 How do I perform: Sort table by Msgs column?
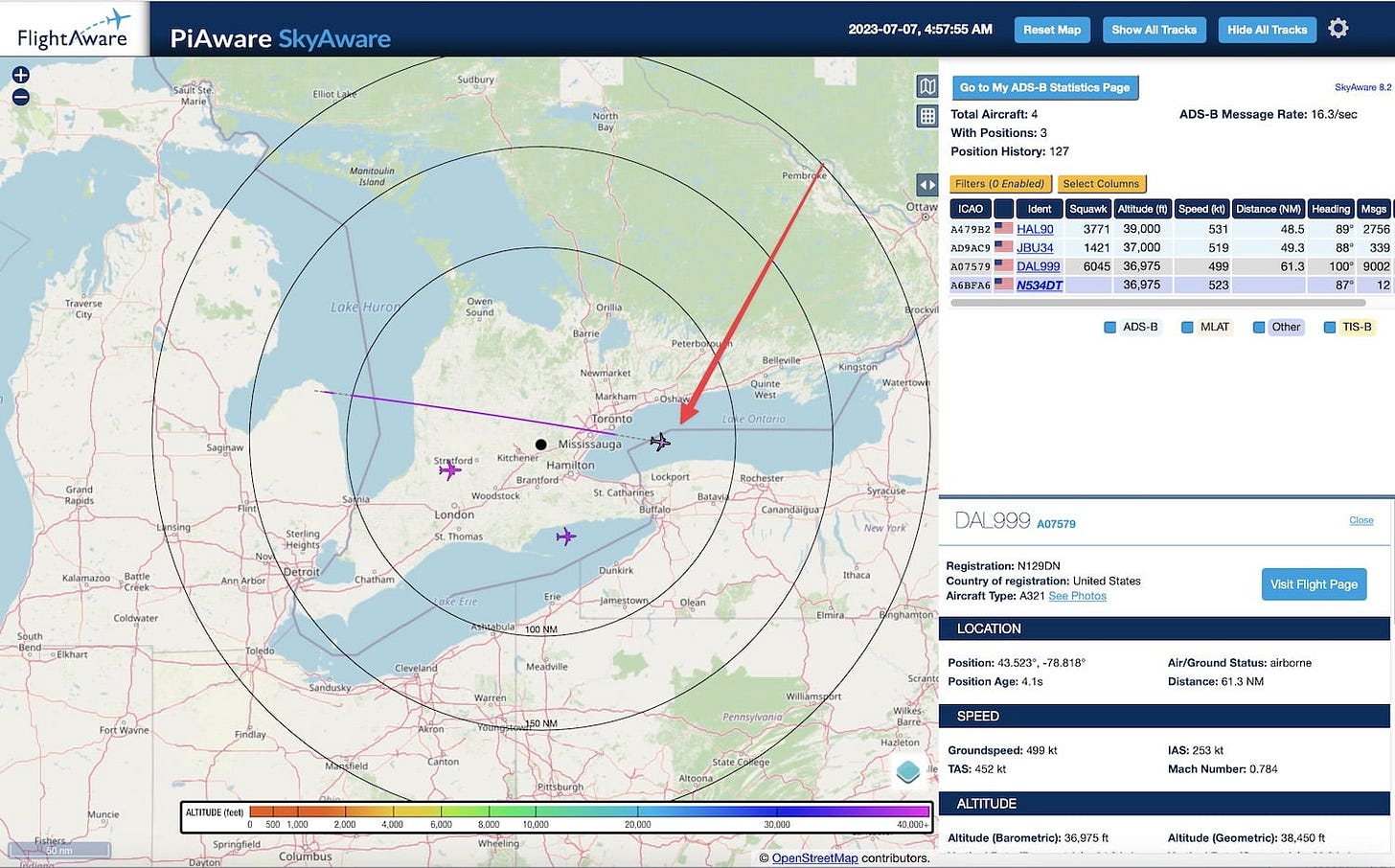pos(1374,209)
